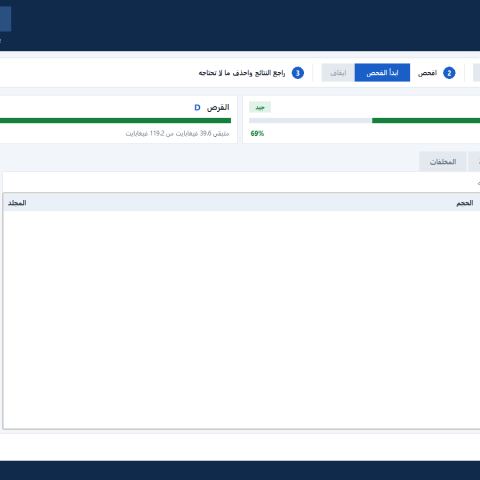Viewport: 480px width, 480px height.
Task: Select the step 2 number badge
Action: pyautogui.click(x=449, y=73)
